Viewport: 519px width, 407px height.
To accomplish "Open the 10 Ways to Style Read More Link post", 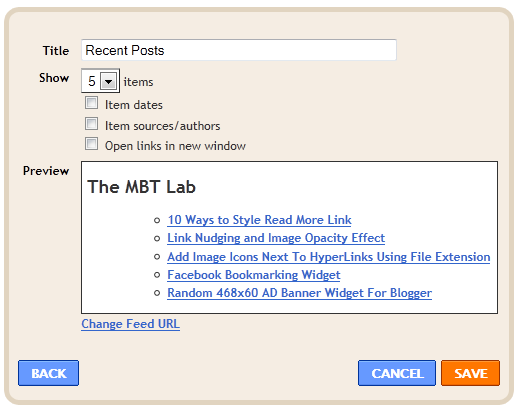I will pos(259,220).
